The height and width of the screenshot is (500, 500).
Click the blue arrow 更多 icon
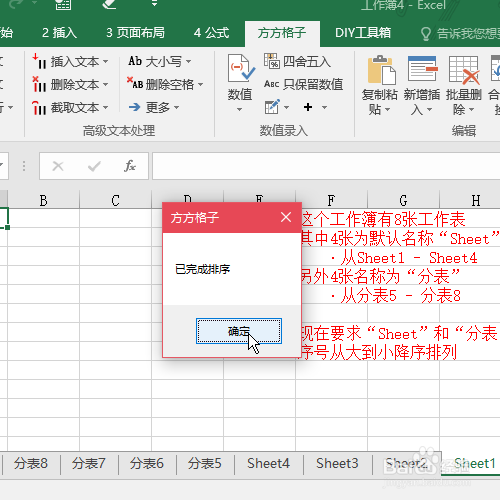(x=134, y=107)
